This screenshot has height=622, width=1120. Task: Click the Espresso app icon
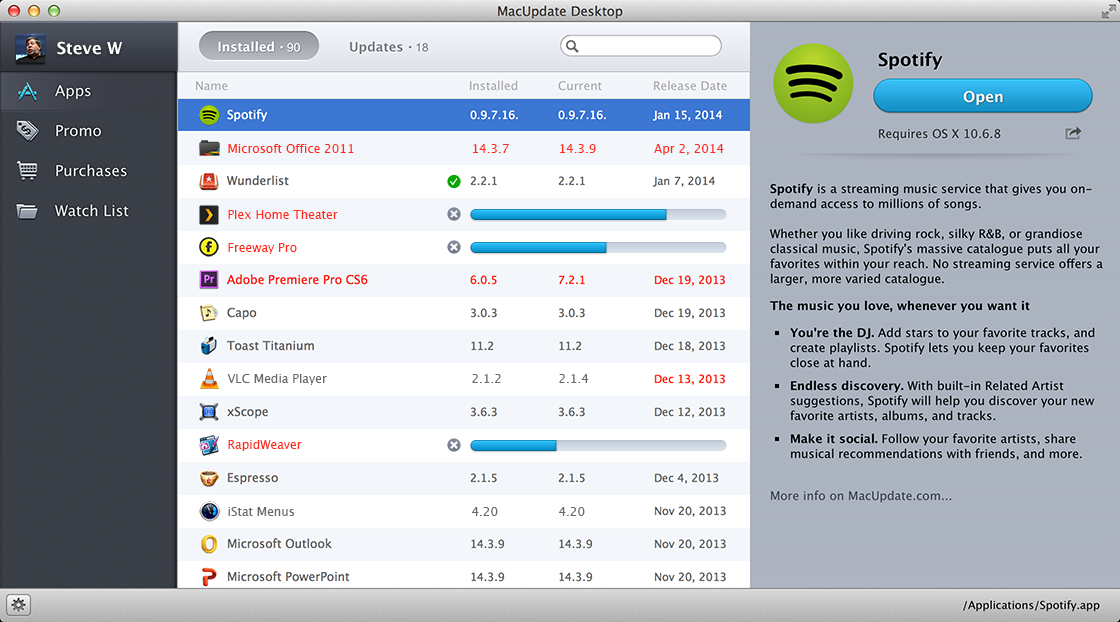(x=209, y=478)
